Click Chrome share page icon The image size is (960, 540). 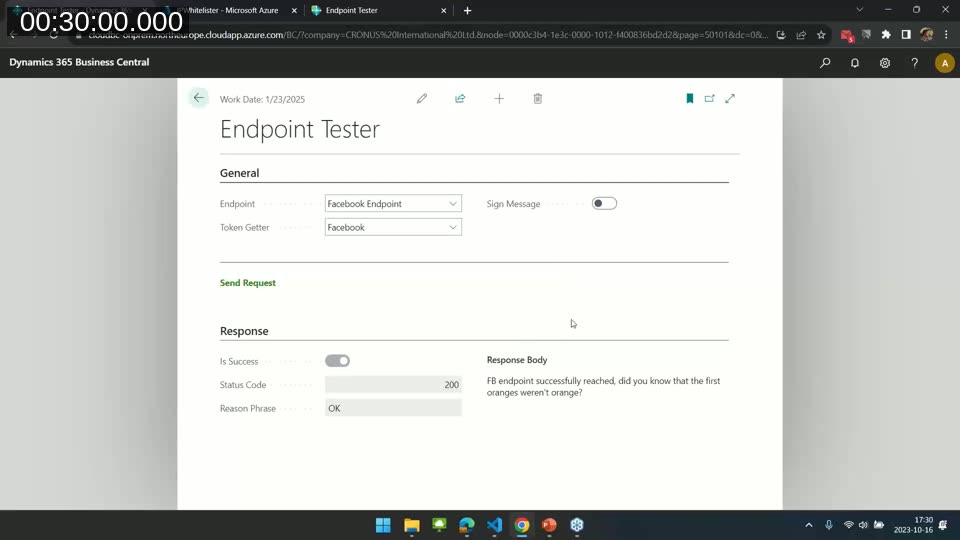tap(801, 35)
